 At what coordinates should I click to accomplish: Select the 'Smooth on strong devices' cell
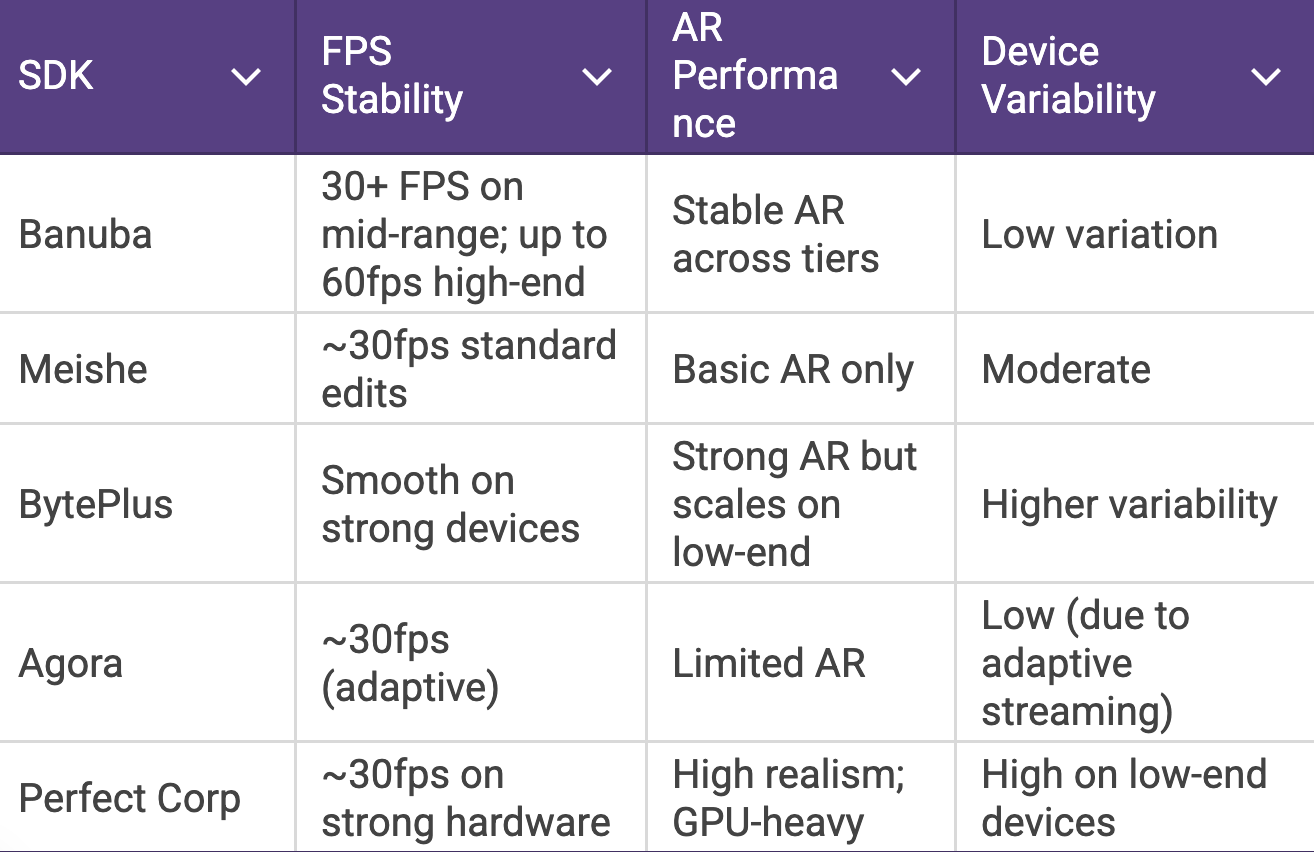[x=450, y=504]
